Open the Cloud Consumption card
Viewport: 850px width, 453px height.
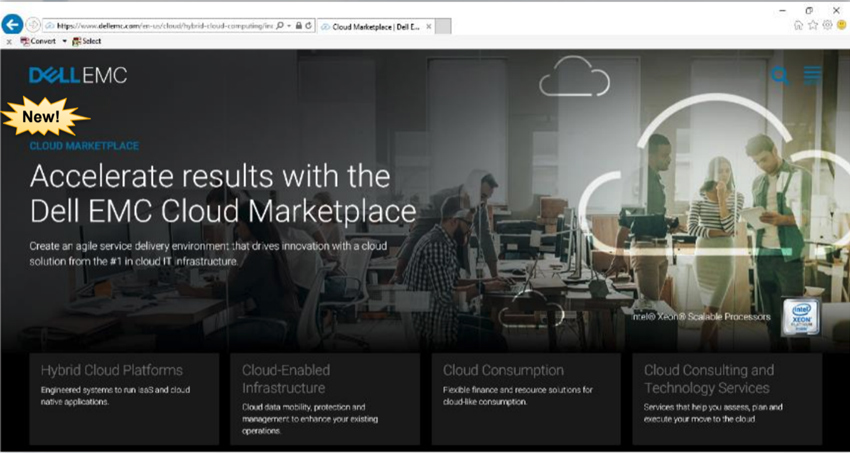(x=526, y=399)
